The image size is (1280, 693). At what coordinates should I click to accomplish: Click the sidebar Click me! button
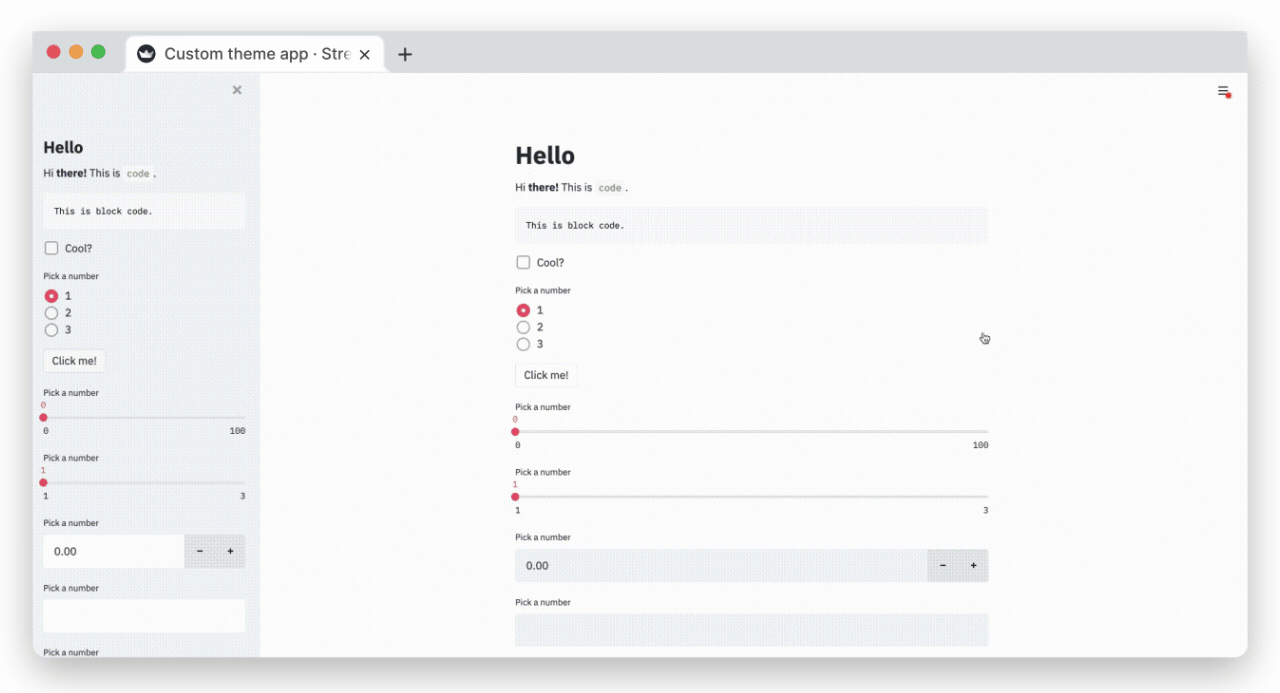point(74,361)
